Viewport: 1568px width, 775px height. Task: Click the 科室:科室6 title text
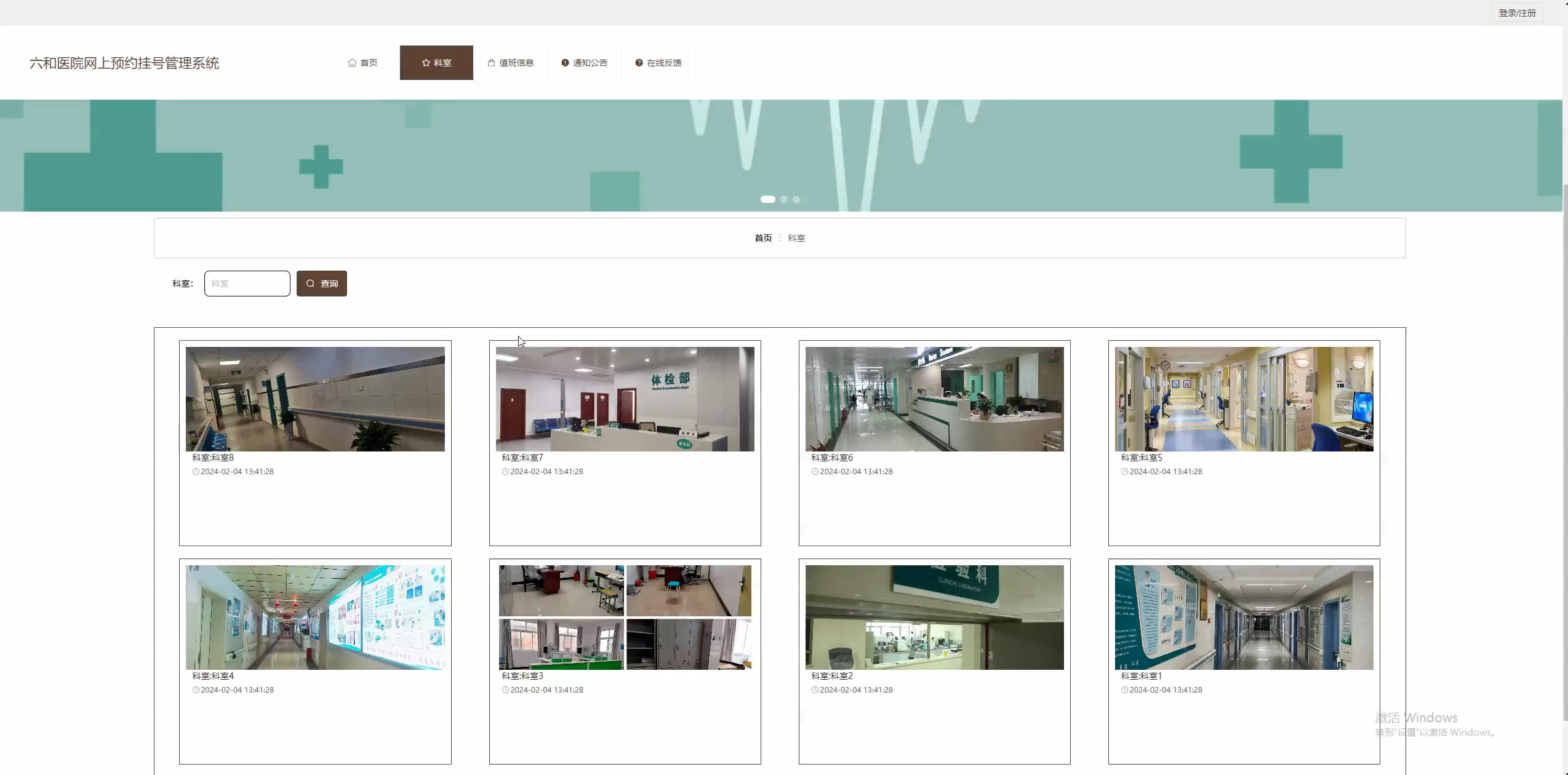point(832,458)
